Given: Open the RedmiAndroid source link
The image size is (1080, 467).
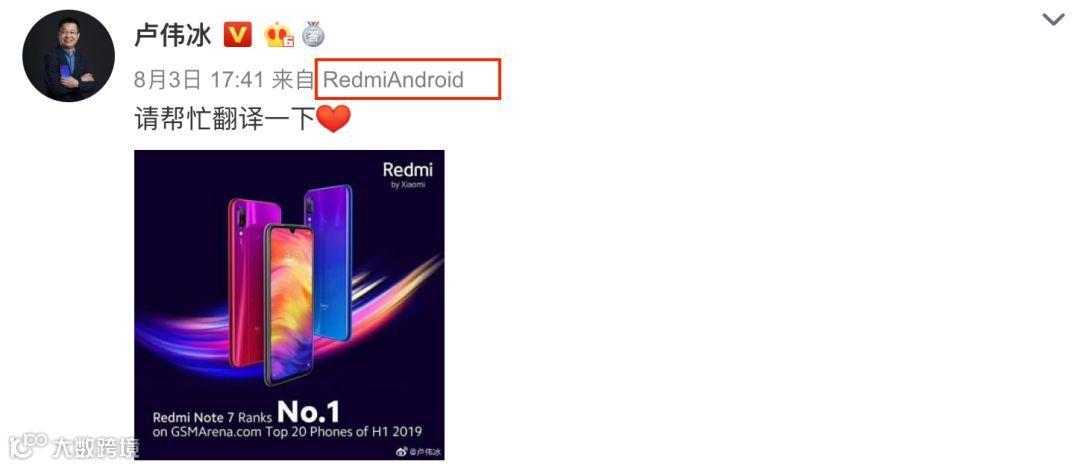Looking at the screenshot, I should coord(393,80).
